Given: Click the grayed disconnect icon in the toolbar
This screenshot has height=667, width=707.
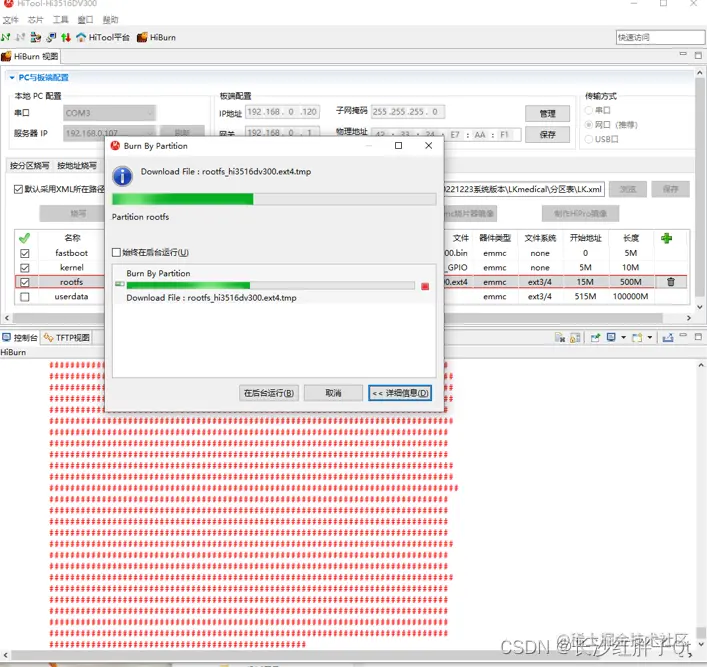Looking at the screenshot, I should tap(20, 37).
